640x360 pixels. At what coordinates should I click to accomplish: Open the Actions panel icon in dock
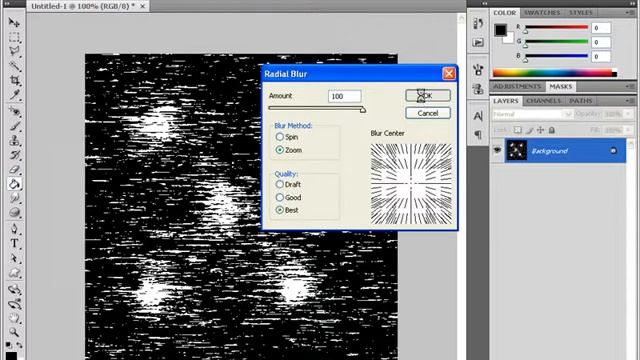(x=478, y=42)
